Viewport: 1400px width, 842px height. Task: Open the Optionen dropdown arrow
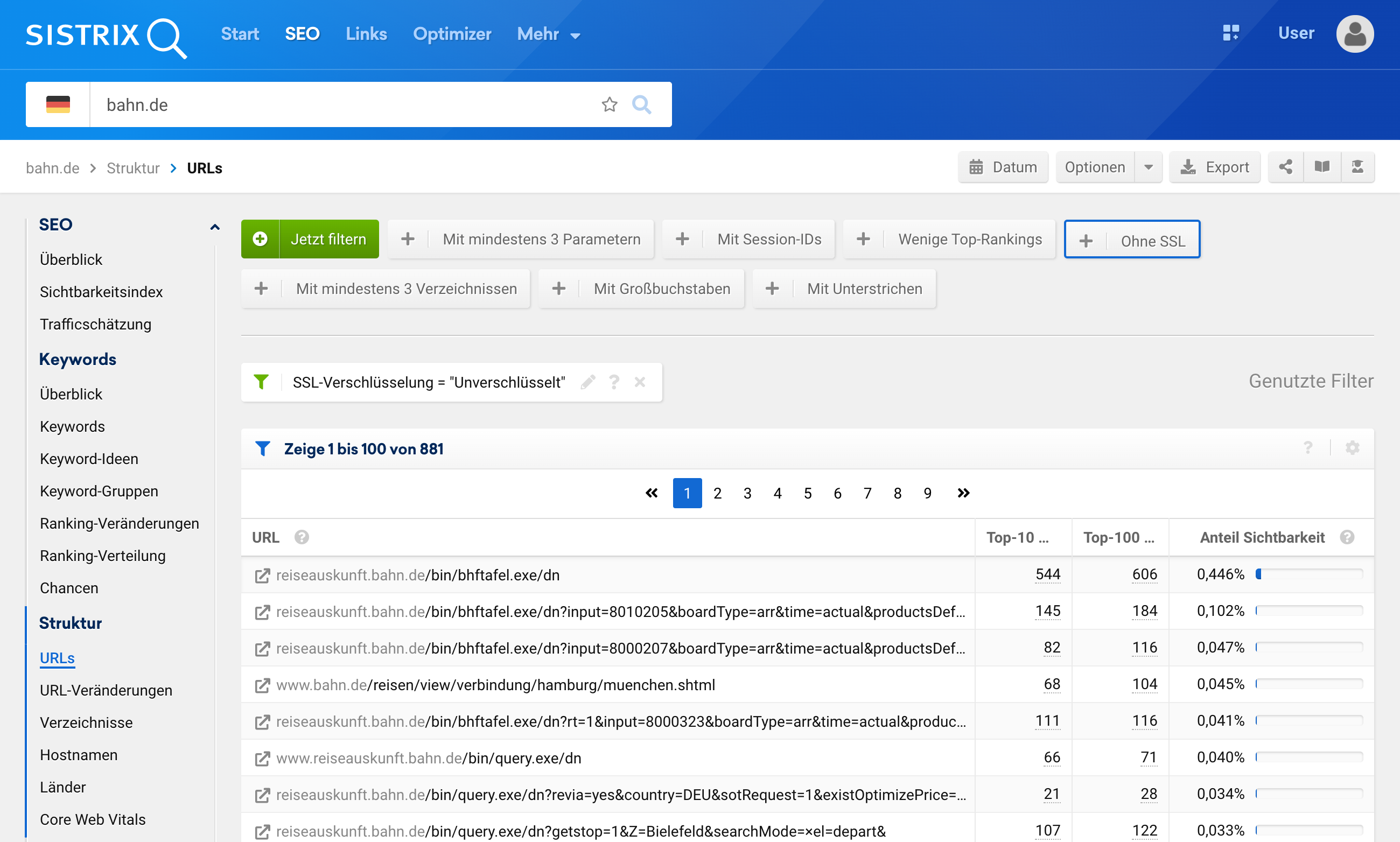click(1148, 167)
